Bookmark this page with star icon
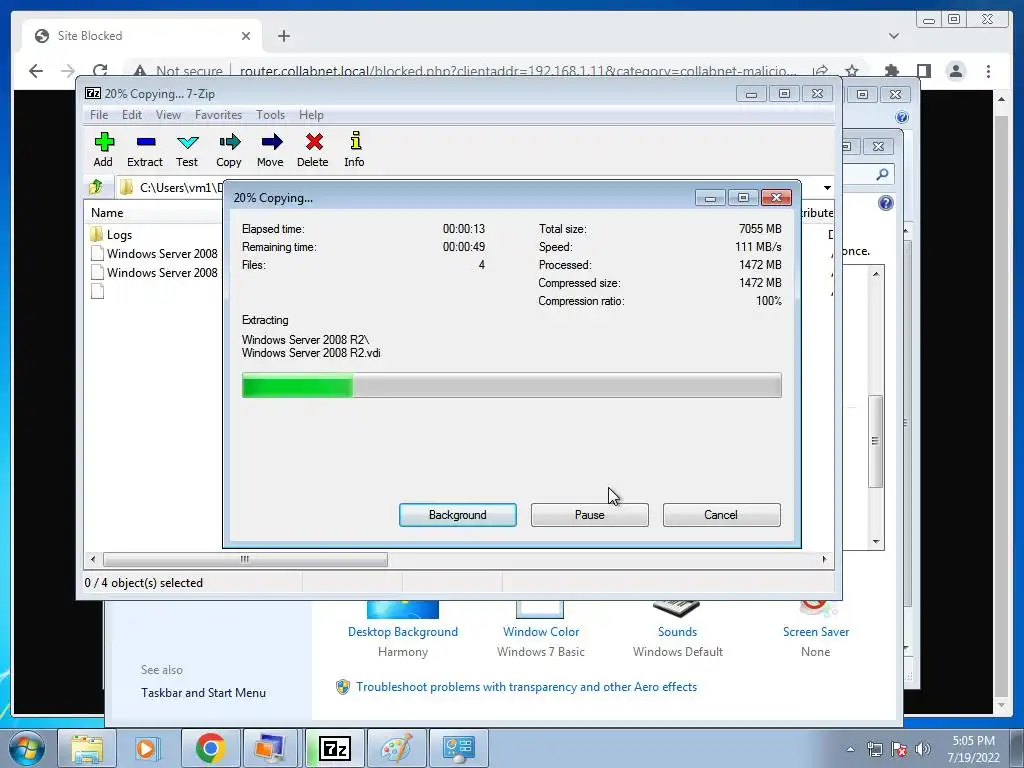Viewport: 1024px width, 768px height. [852, 71]
